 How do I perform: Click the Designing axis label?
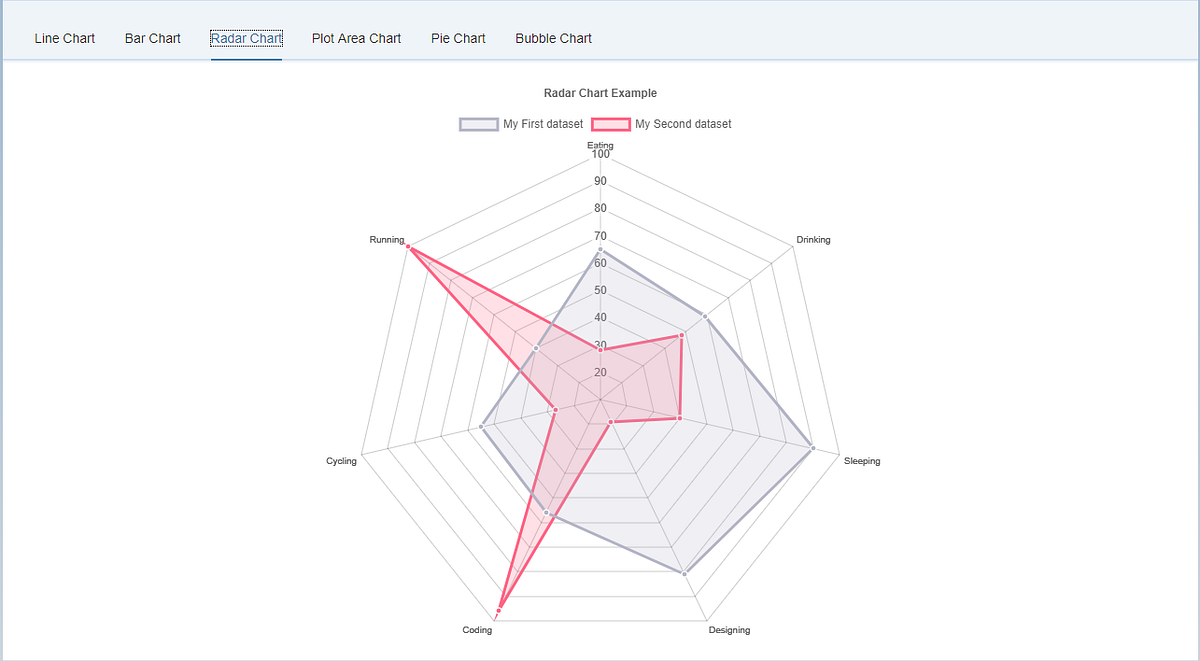(x=729, y=630)
